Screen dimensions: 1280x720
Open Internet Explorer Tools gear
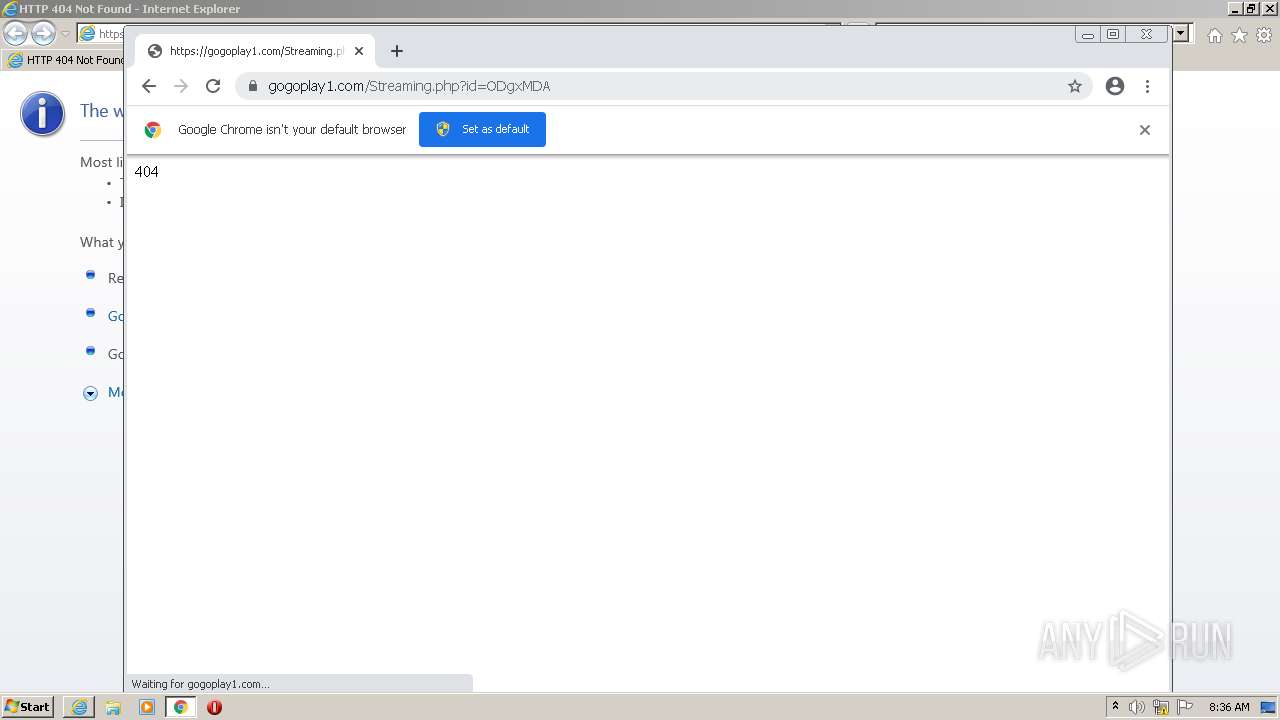tap(1264, 35)
